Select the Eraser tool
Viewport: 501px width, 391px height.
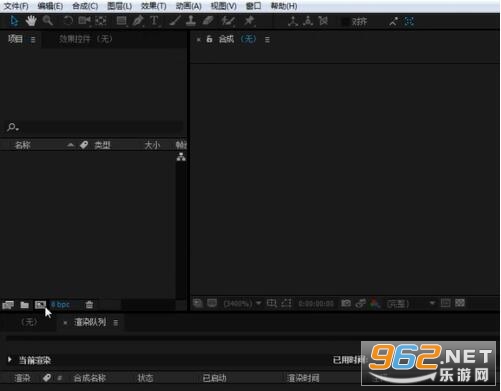coord(208,21)
